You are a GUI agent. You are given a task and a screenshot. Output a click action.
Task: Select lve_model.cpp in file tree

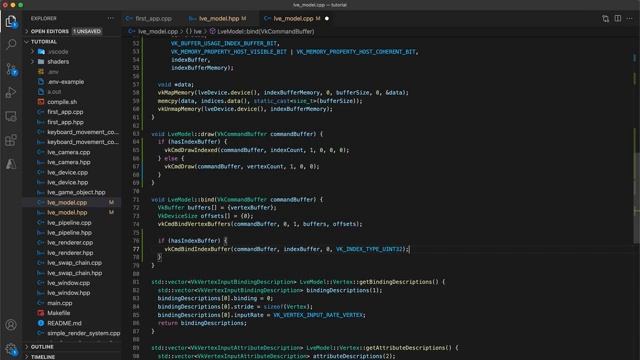(x=67, y=202)
